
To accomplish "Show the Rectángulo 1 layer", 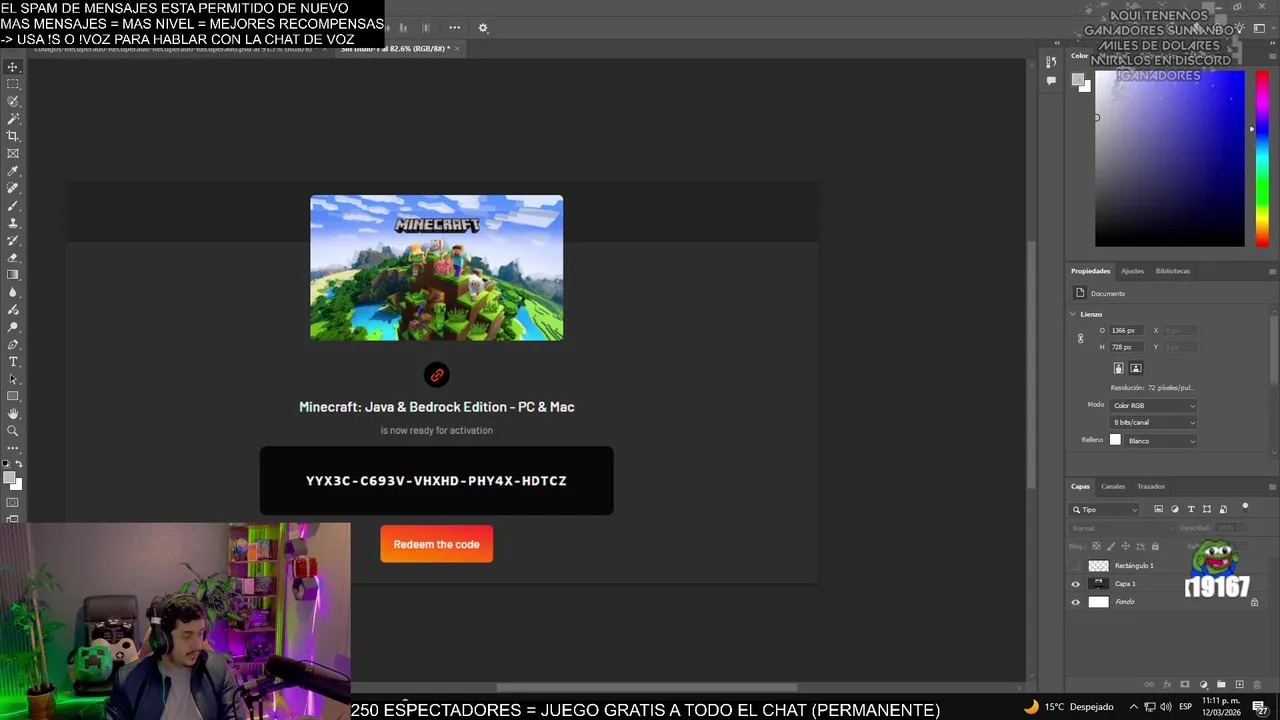I will [x=1076, y=566].
